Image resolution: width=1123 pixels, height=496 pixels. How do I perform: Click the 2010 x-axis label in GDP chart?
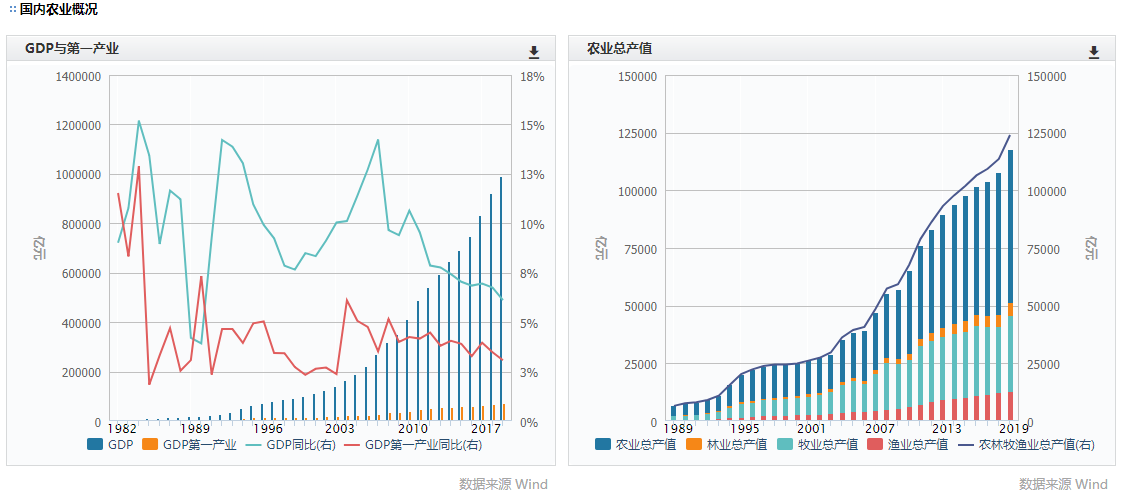coord(412,429)
